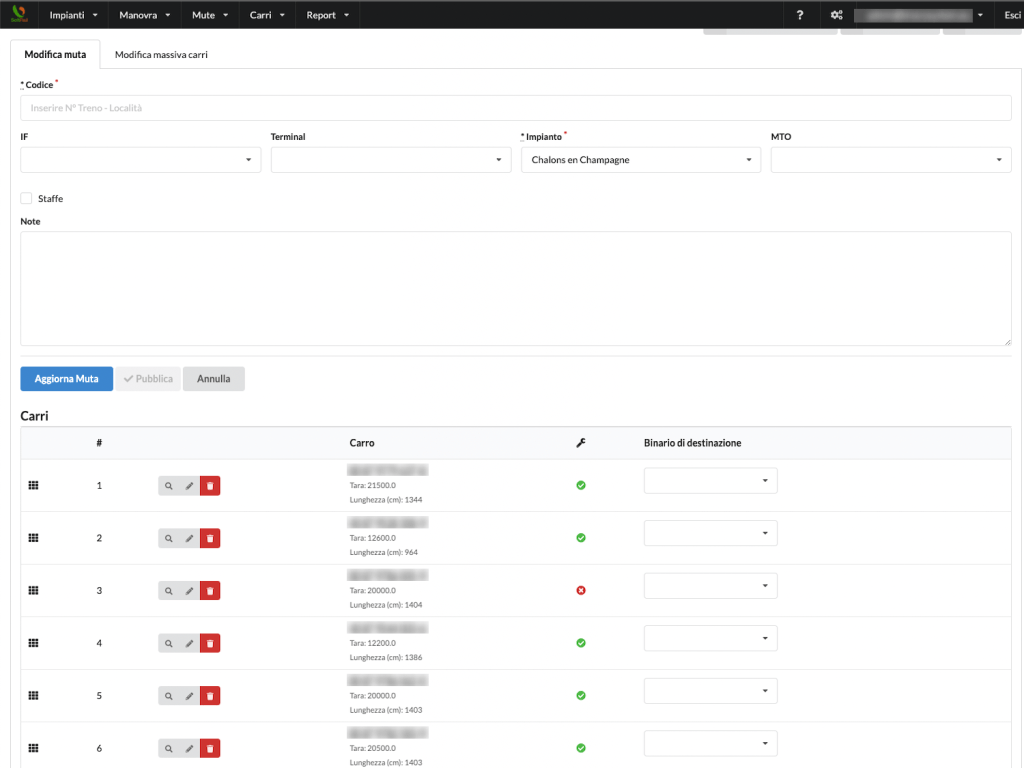
Task: Click the application logo in the navbar
Action: pos(19,14)
